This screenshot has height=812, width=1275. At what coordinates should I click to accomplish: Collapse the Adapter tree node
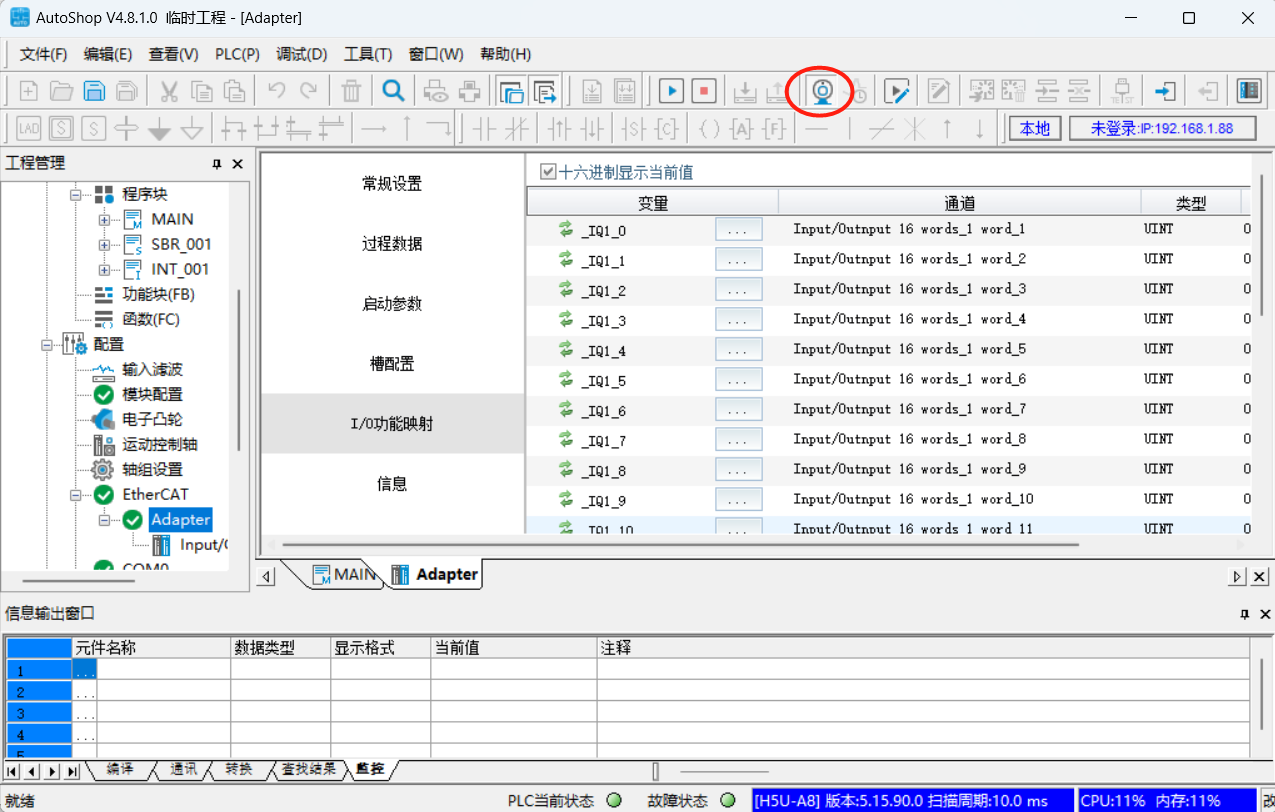coord(104,520)
